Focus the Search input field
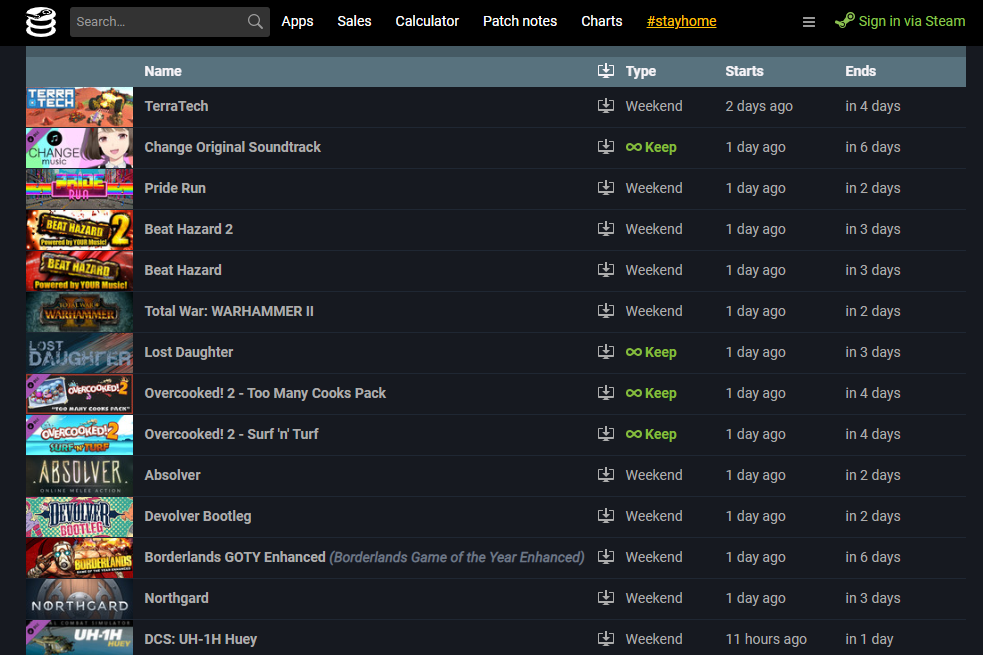 [x=160, y=22]
